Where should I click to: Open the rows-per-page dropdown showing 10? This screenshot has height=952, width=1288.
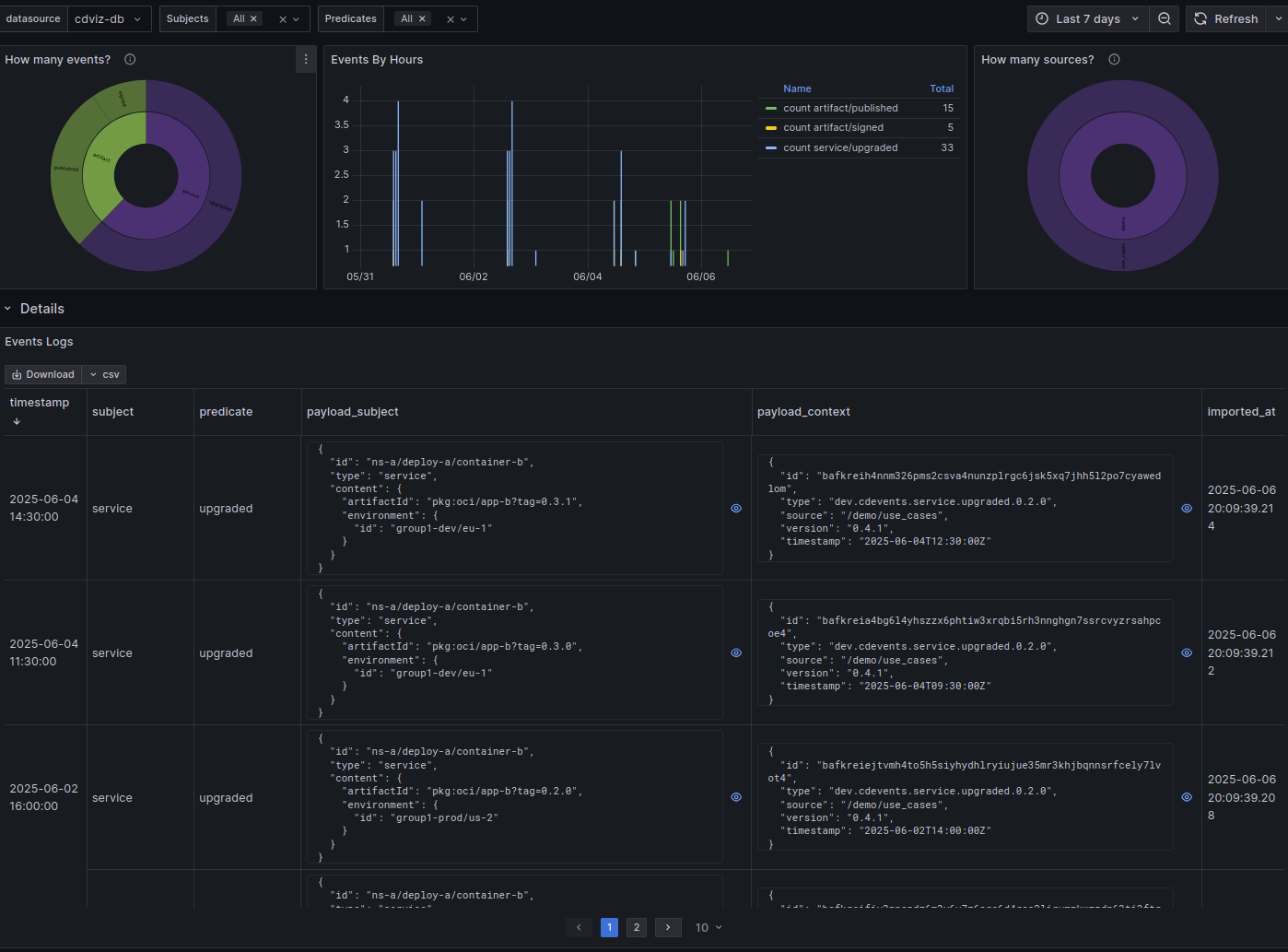[708, 927]
